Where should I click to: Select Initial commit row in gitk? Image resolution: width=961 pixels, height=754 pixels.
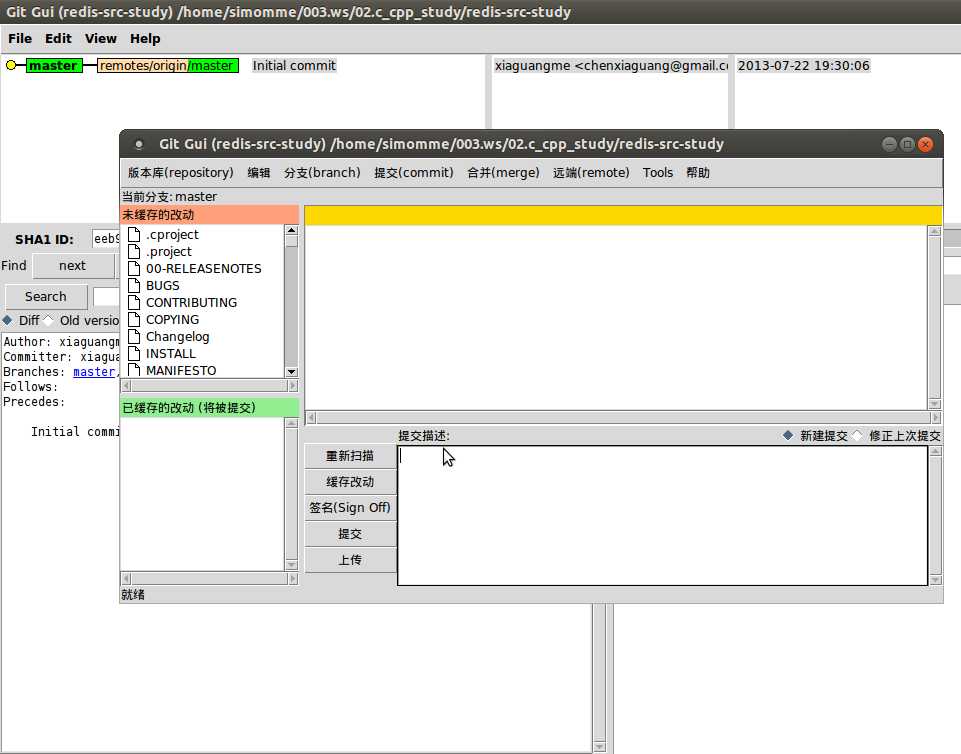(294, 66)
